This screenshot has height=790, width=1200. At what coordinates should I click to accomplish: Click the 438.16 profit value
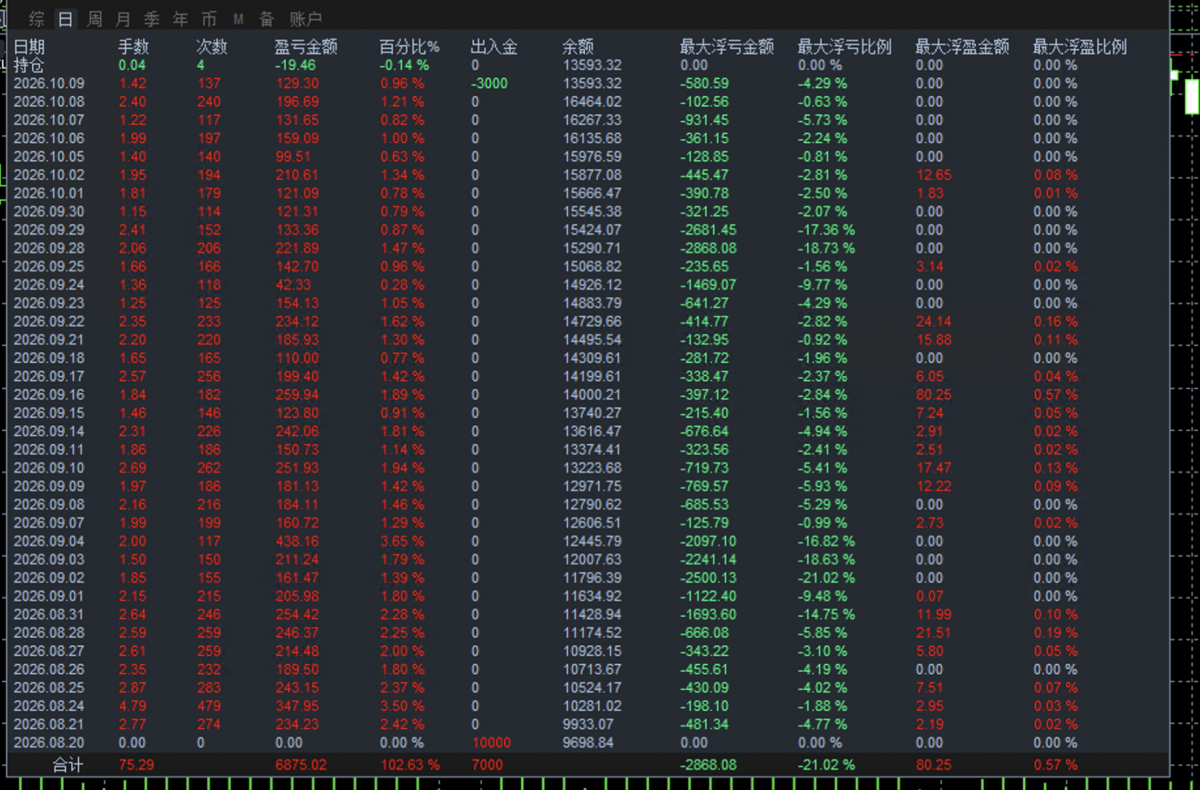297,541
